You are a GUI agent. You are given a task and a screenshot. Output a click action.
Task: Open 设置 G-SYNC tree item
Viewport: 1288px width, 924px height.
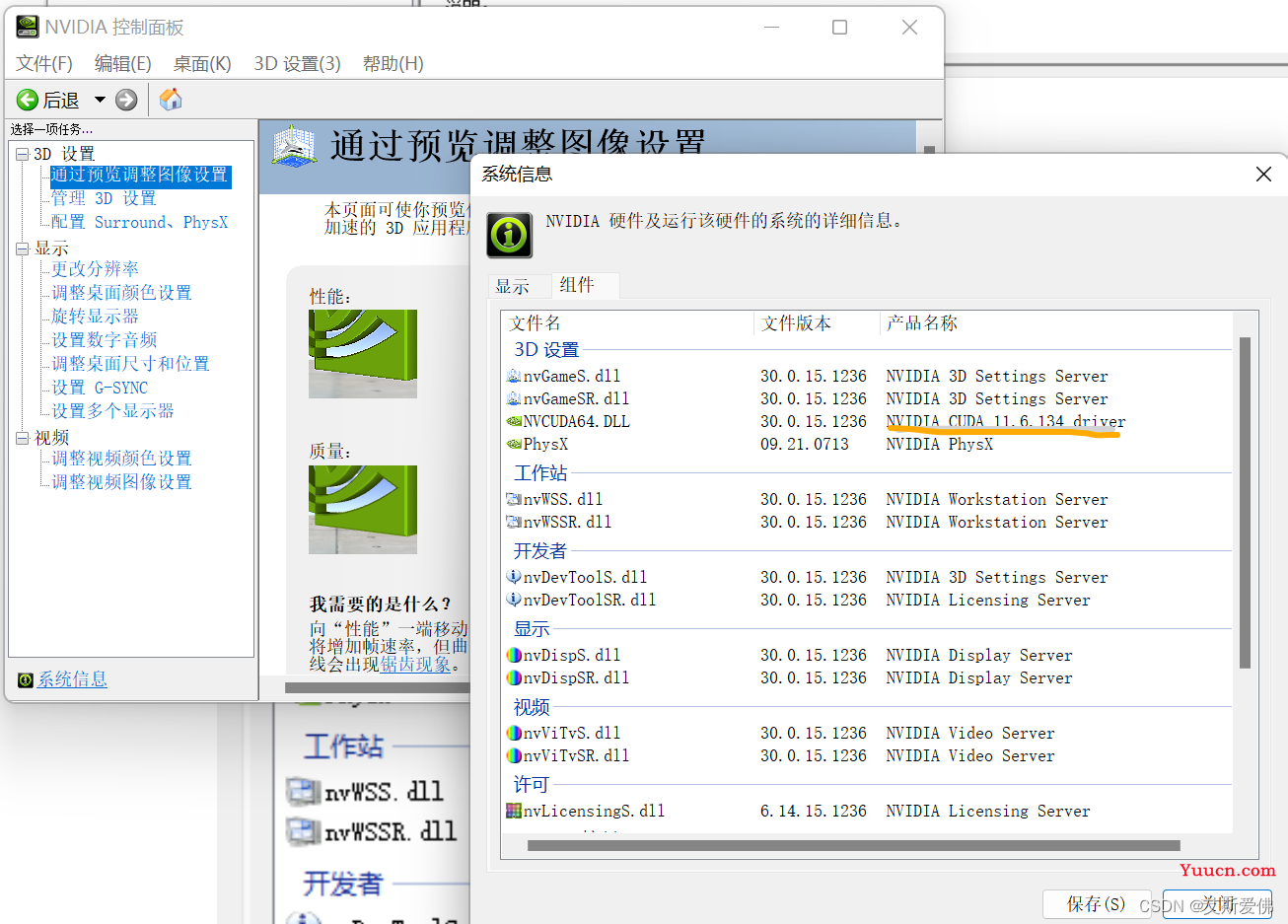click(100, 388)
